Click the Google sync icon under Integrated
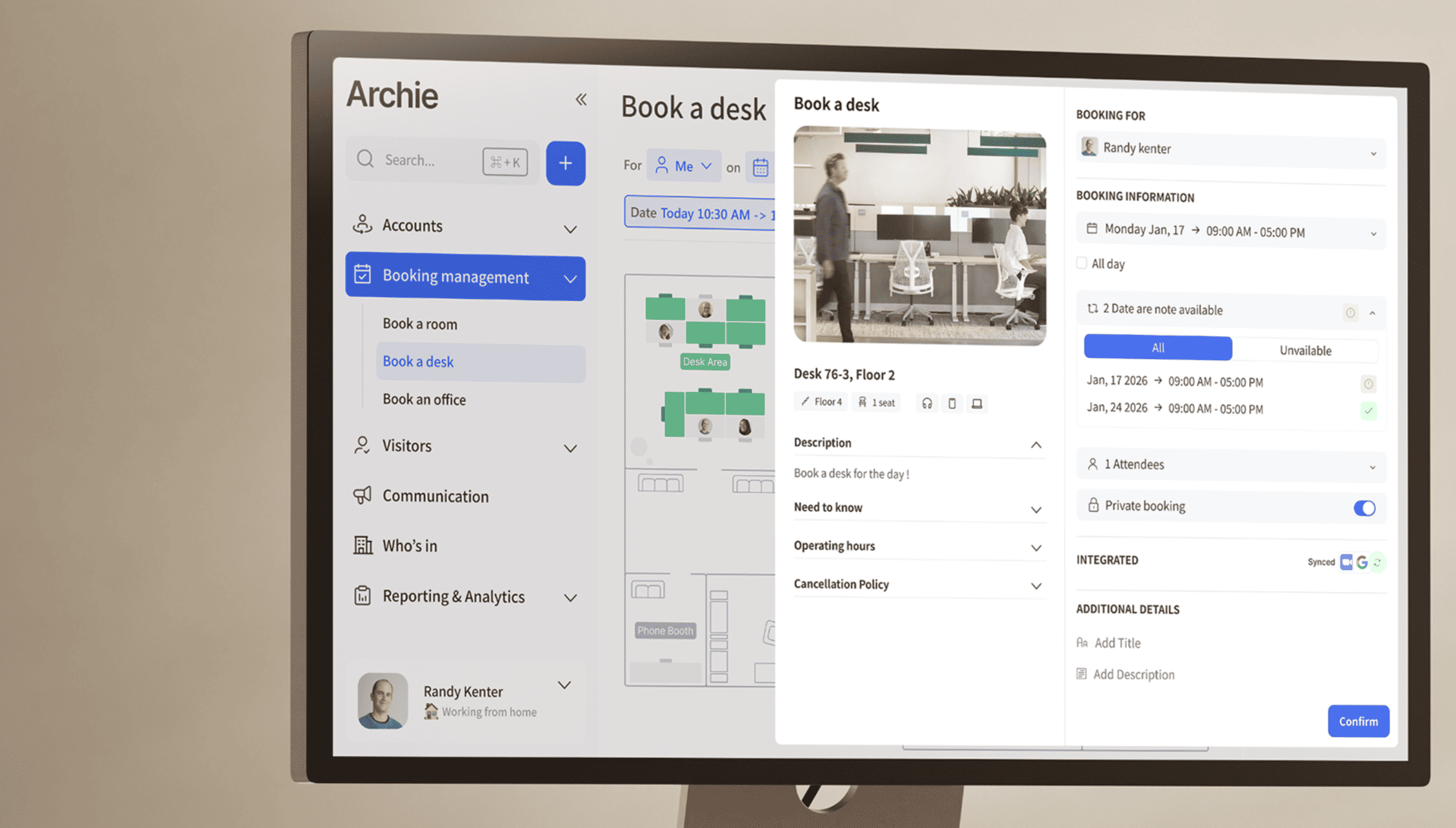 1362,561
